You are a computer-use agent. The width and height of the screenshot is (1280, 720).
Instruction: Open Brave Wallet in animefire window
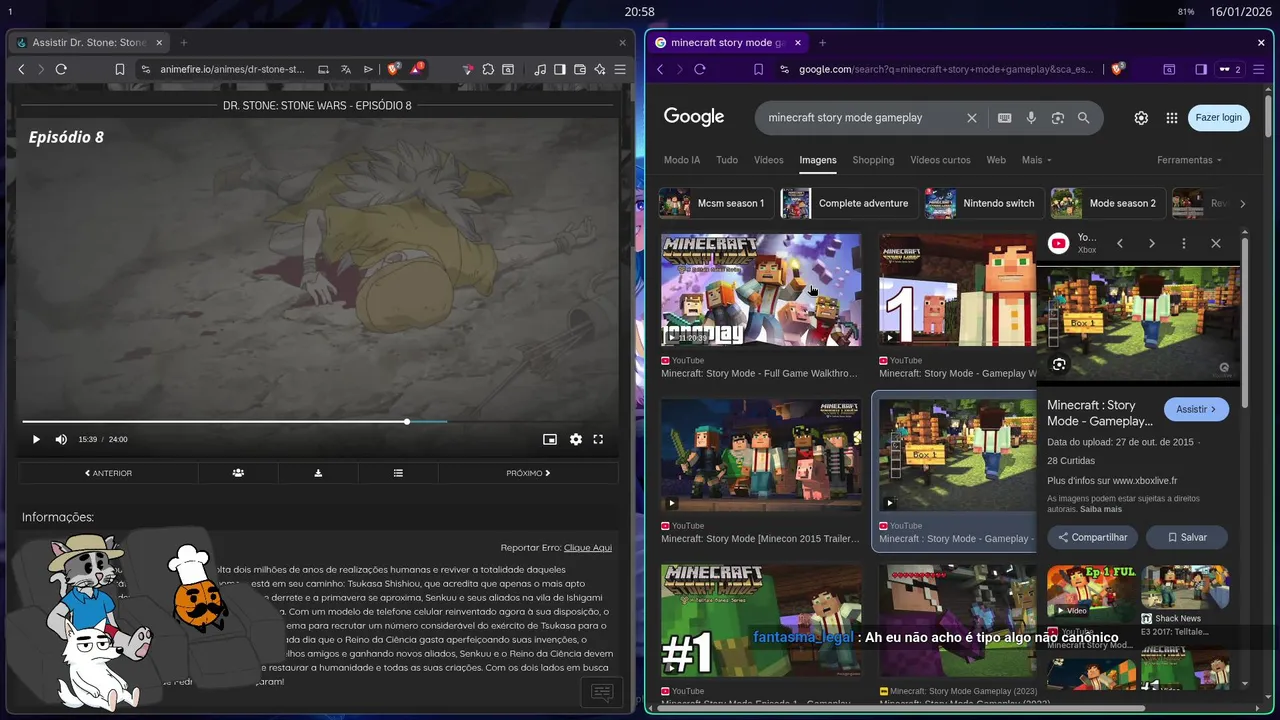pos(580,69)
